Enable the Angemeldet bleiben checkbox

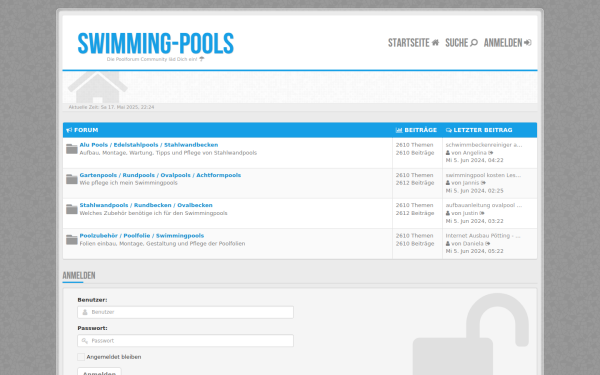click(81, 357)
